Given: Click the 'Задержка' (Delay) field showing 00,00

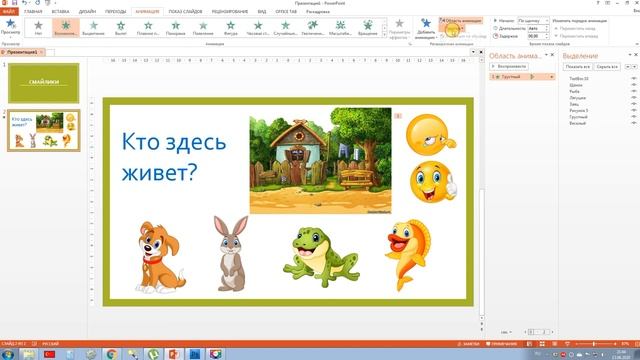Looking at the screenshot, I should 537,36.
